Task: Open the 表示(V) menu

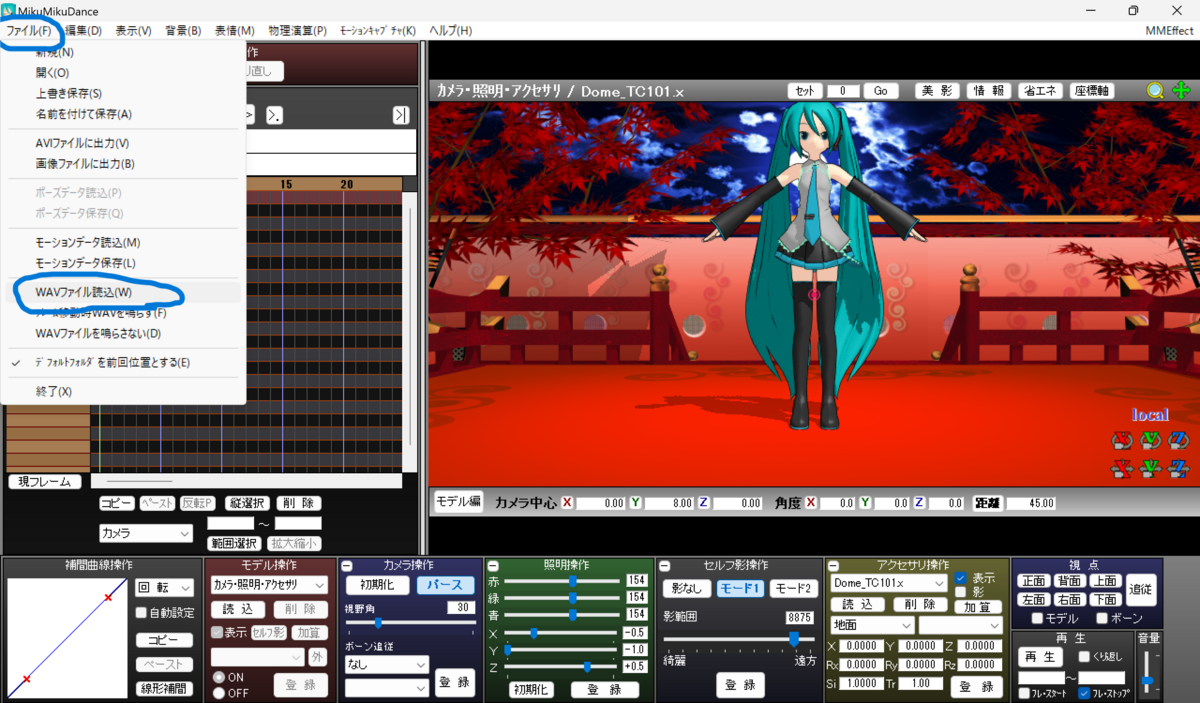Action: tap(133, 31)
